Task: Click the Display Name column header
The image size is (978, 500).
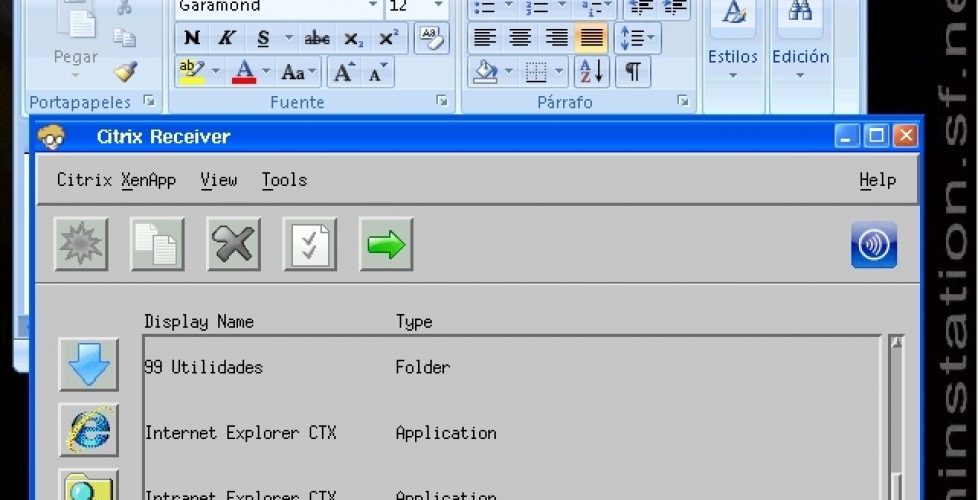Action: 199,322
